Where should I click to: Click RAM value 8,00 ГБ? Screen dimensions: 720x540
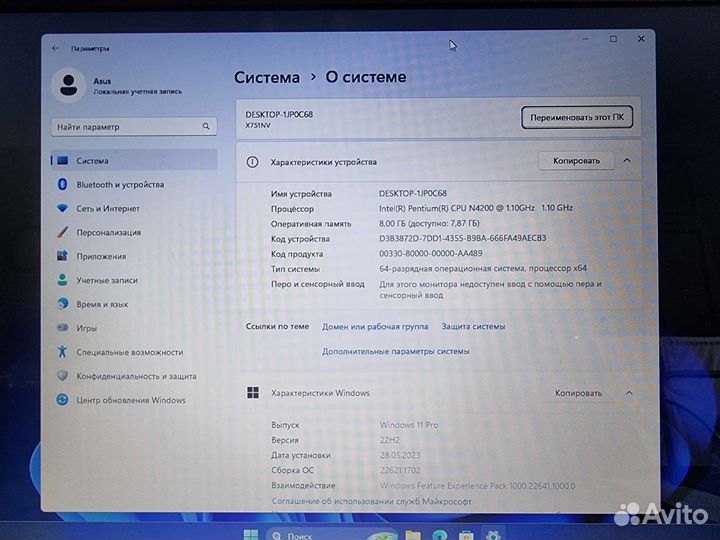pyautogui.click(x=429, y=223)
